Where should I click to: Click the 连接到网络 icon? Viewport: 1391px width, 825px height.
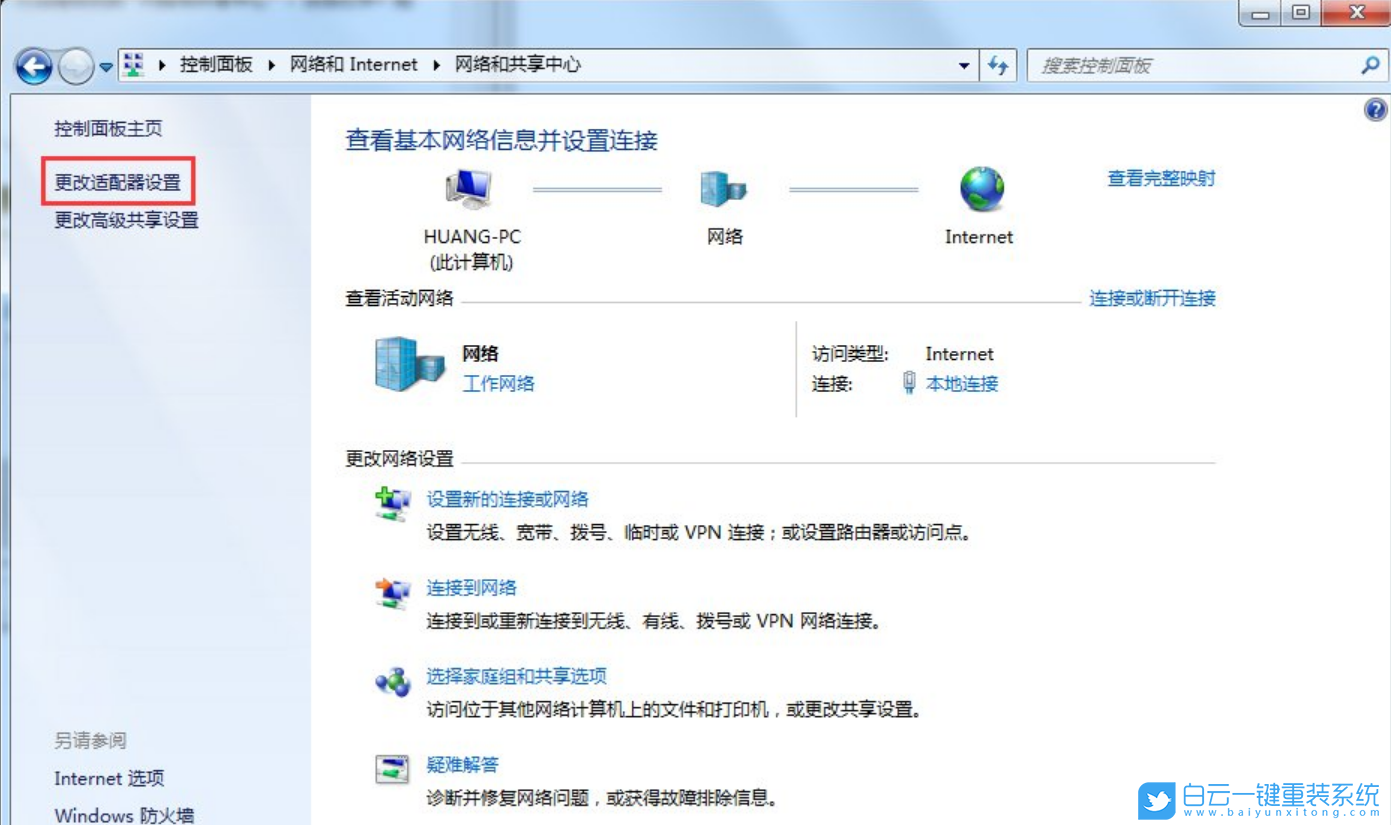pyautogui.click(x=392, y=589)
